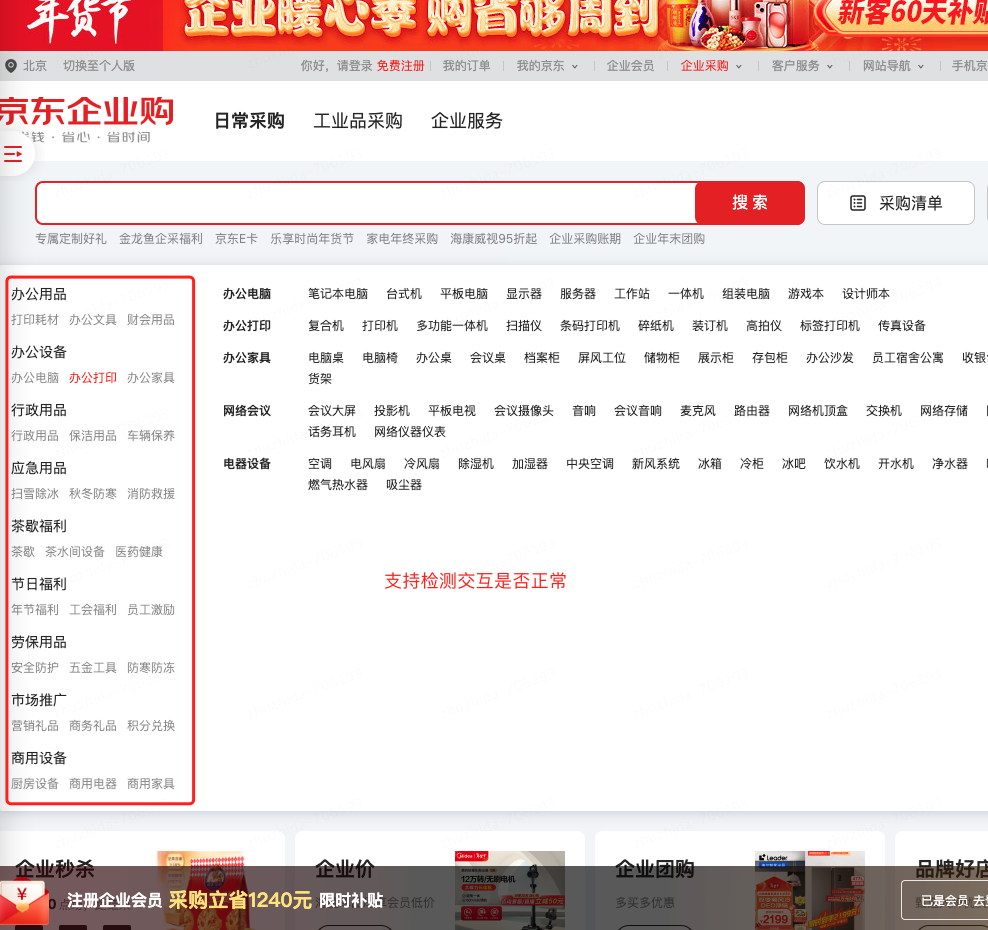
Task: Click 路由器 in 网络会议 row
Action: coord(752,411)
